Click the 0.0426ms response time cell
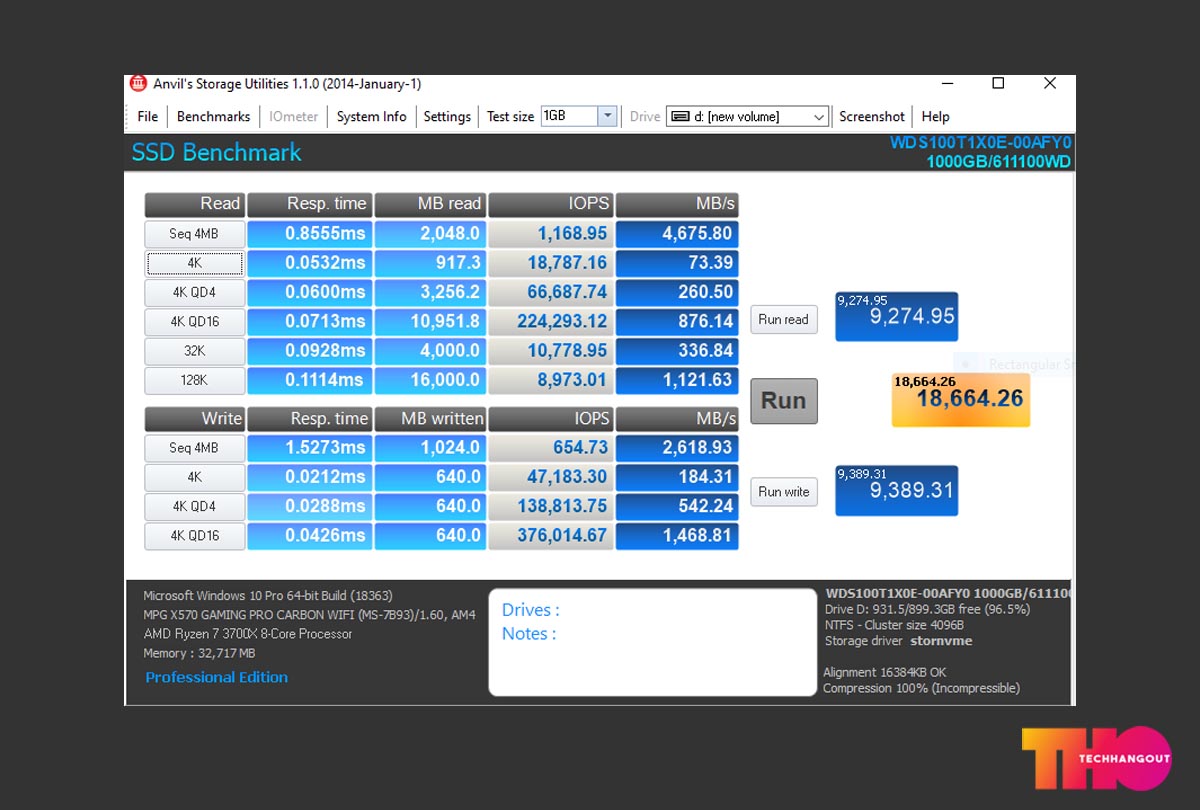 pos(309,536)
